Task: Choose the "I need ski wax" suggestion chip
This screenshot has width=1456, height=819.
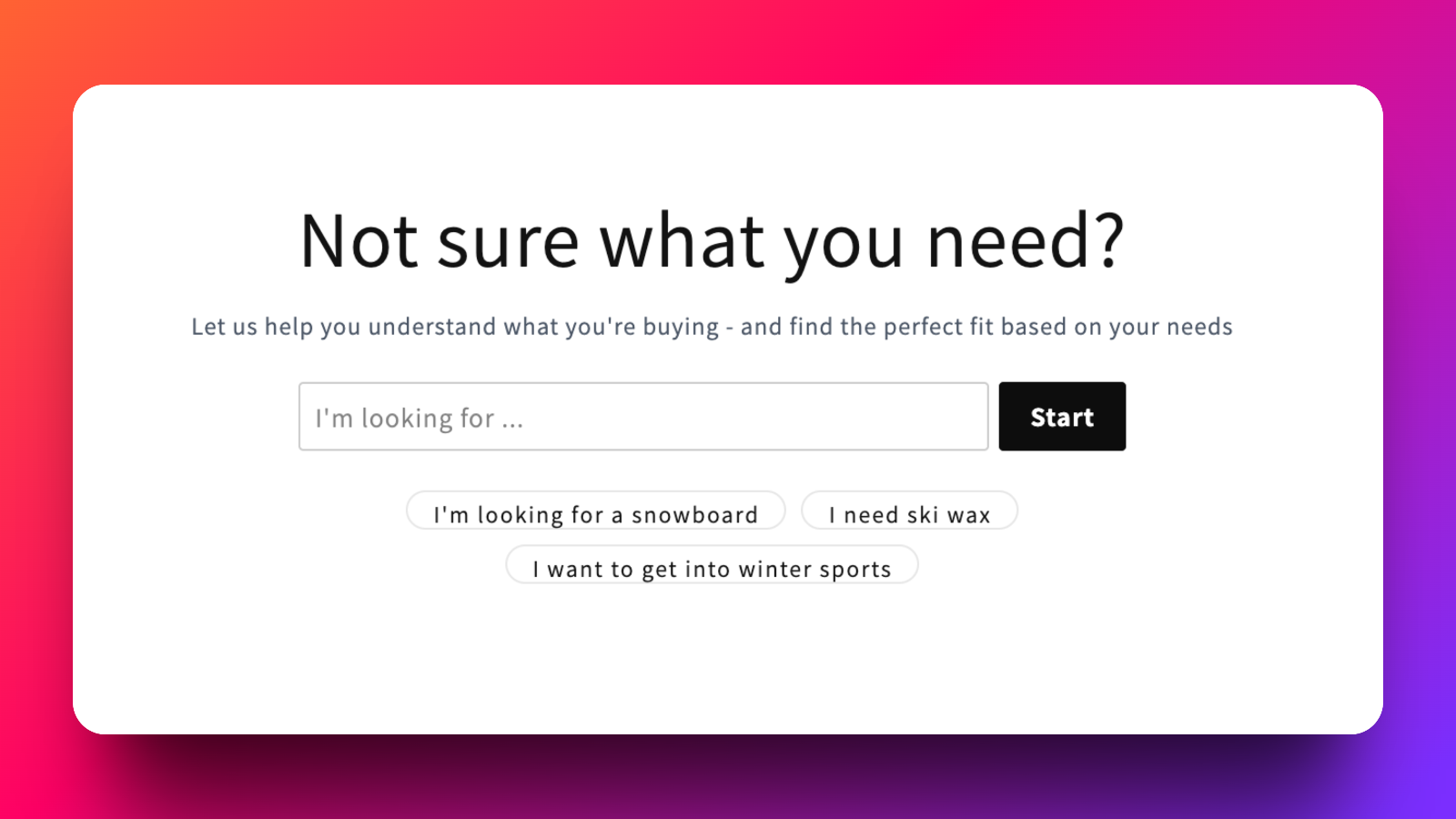Action: click(909, 511)
